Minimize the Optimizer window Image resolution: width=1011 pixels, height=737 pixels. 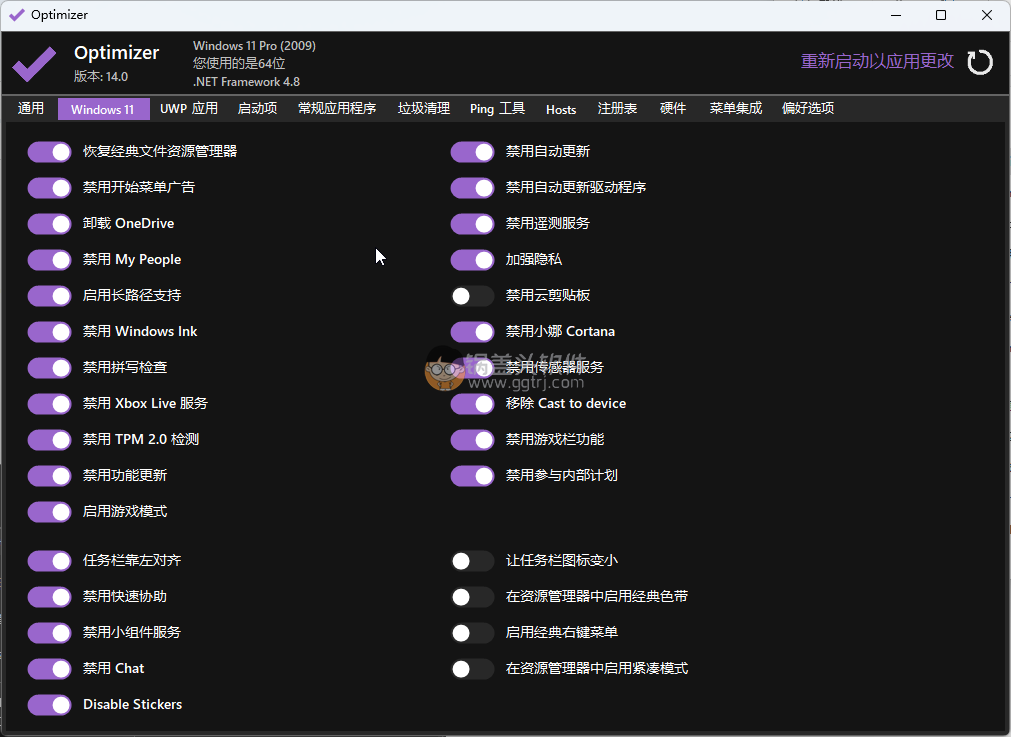(x=896, y=15)
